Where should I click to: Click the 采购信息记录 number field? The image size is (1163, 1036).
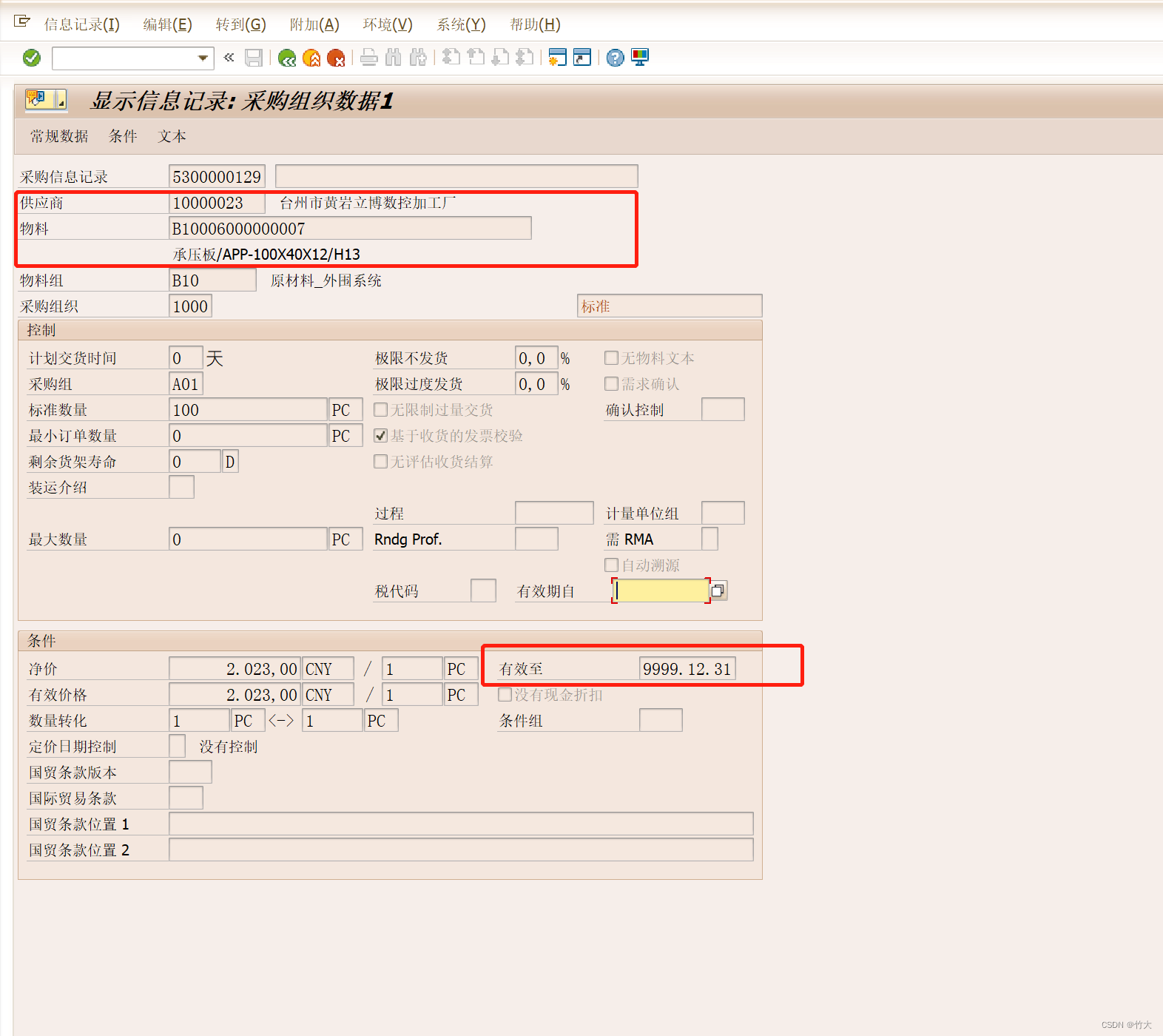217,176
